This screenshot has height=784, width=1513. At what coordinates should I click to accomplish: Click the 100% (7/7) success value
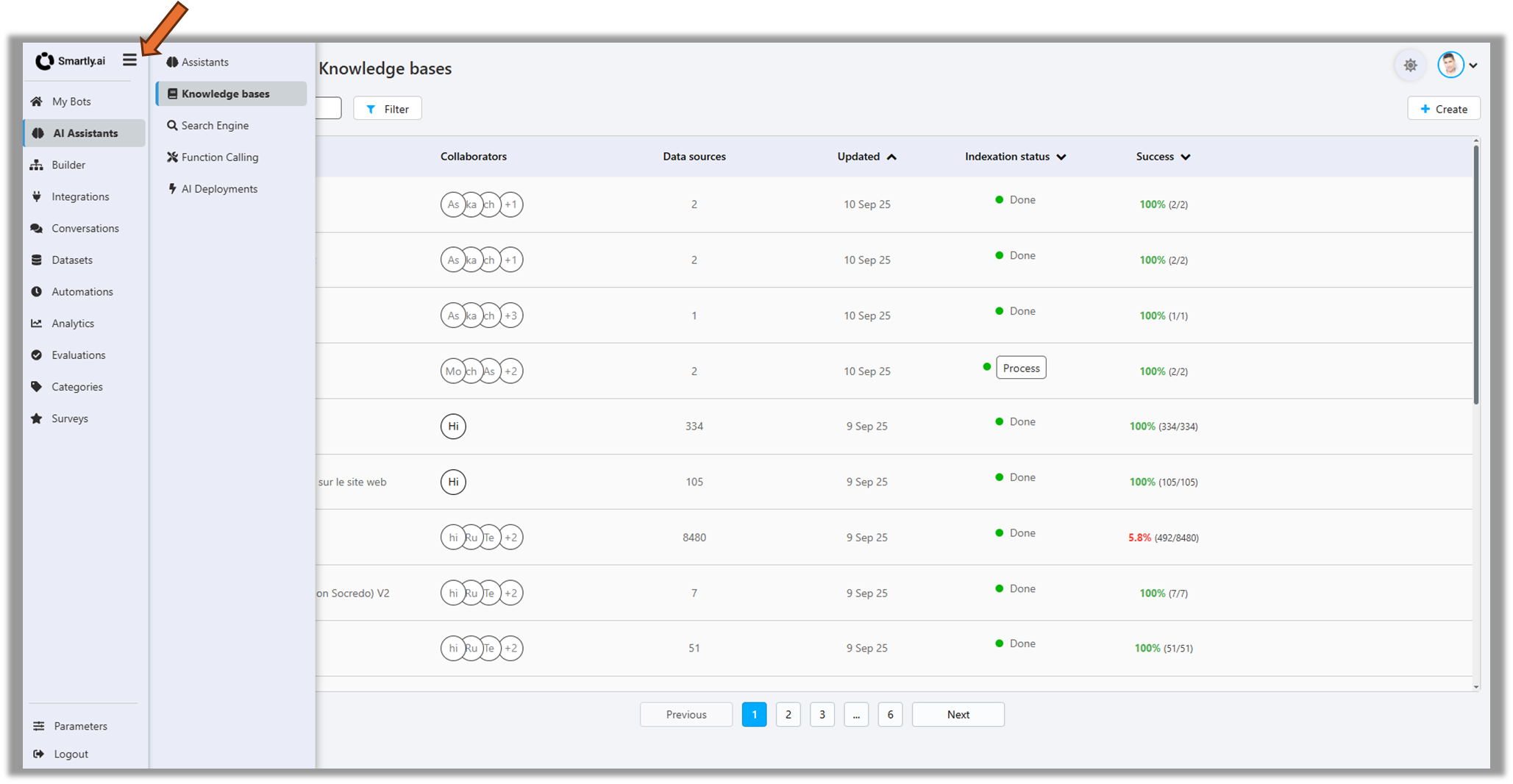[x=1163, y=593]
